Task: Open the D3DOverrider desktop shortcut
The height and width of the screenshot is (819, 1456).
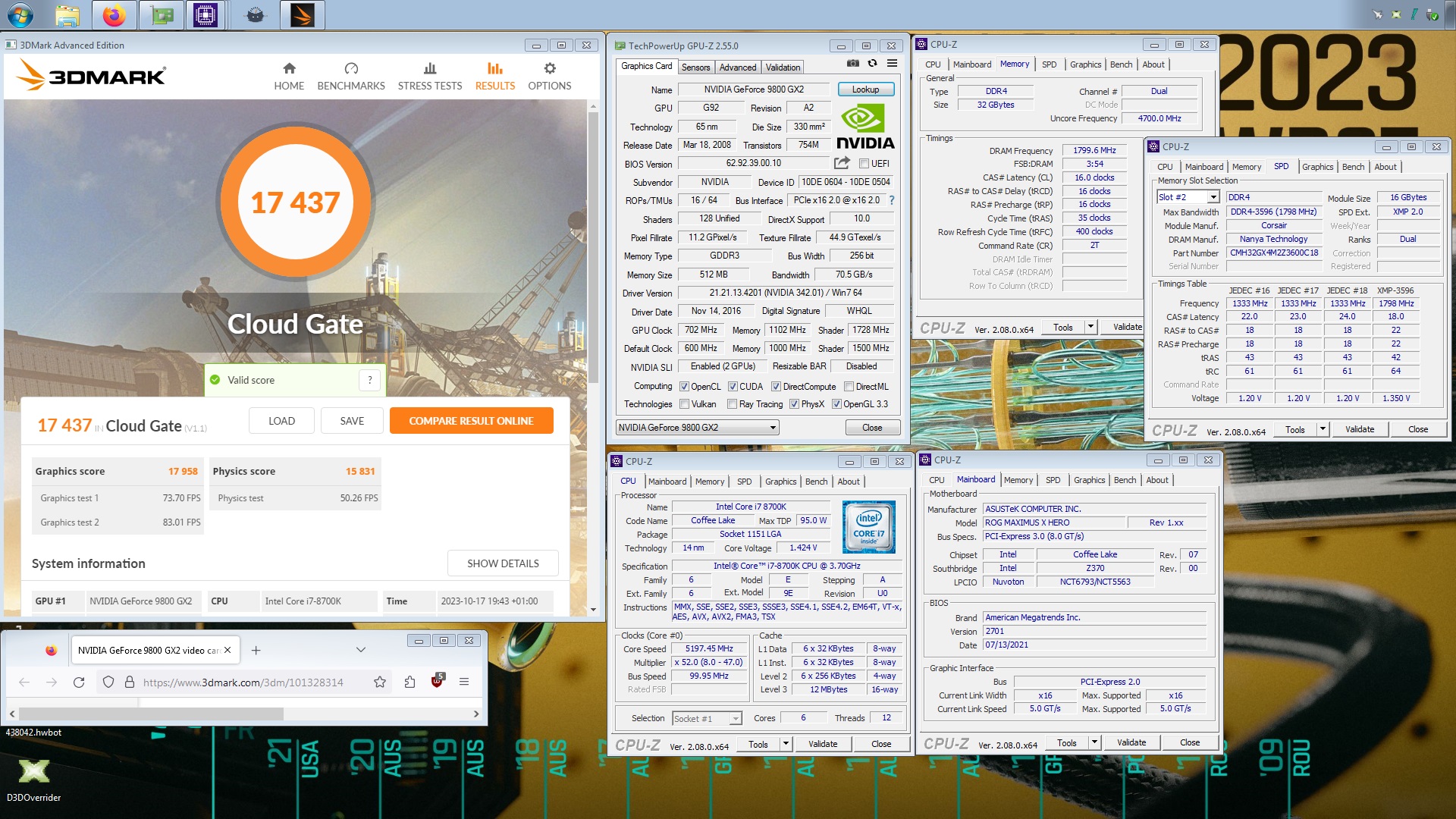Action: point(33,780)
